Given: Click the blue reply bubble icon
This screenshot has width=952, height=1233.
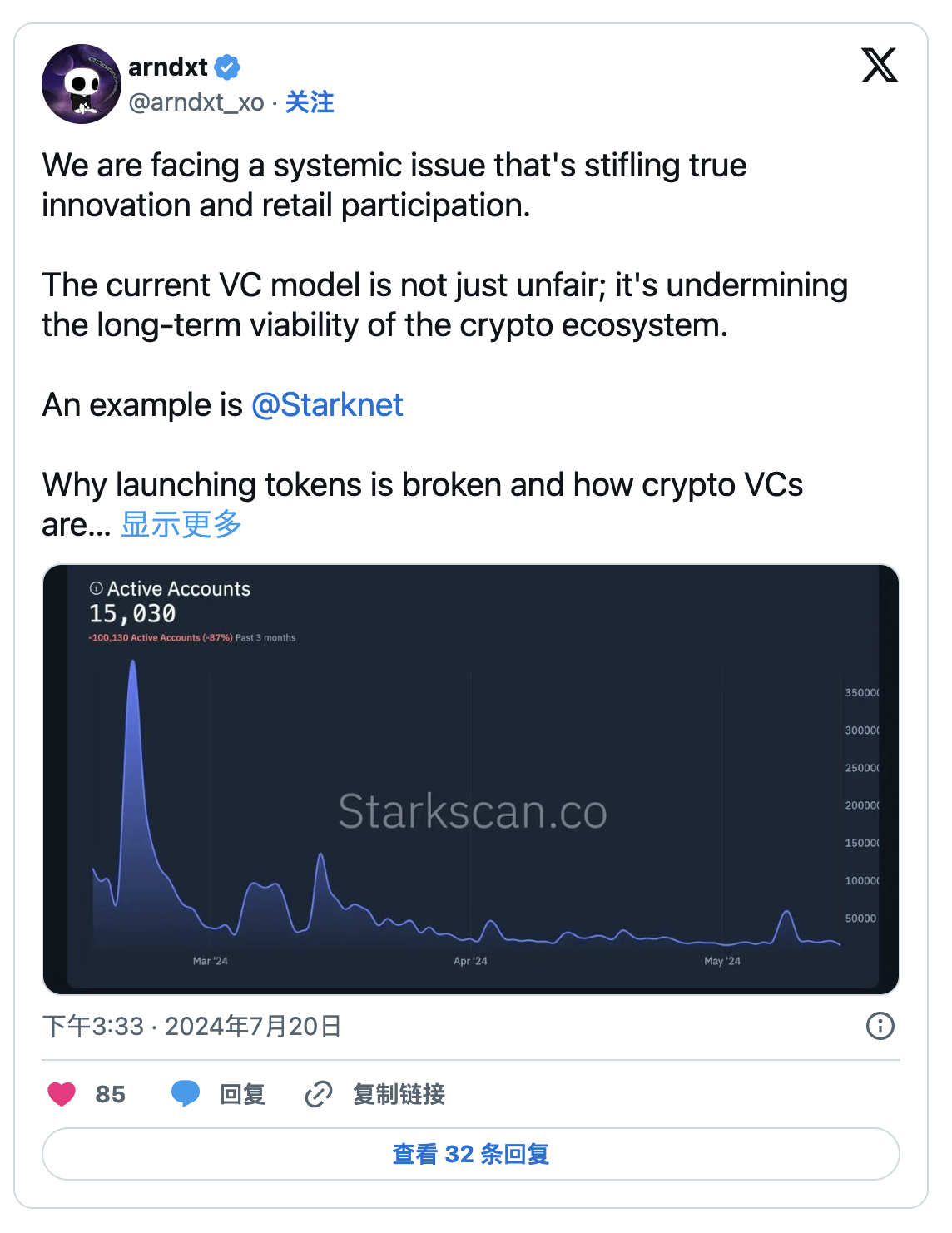Looking at the screenshot, I should 185,1094.
